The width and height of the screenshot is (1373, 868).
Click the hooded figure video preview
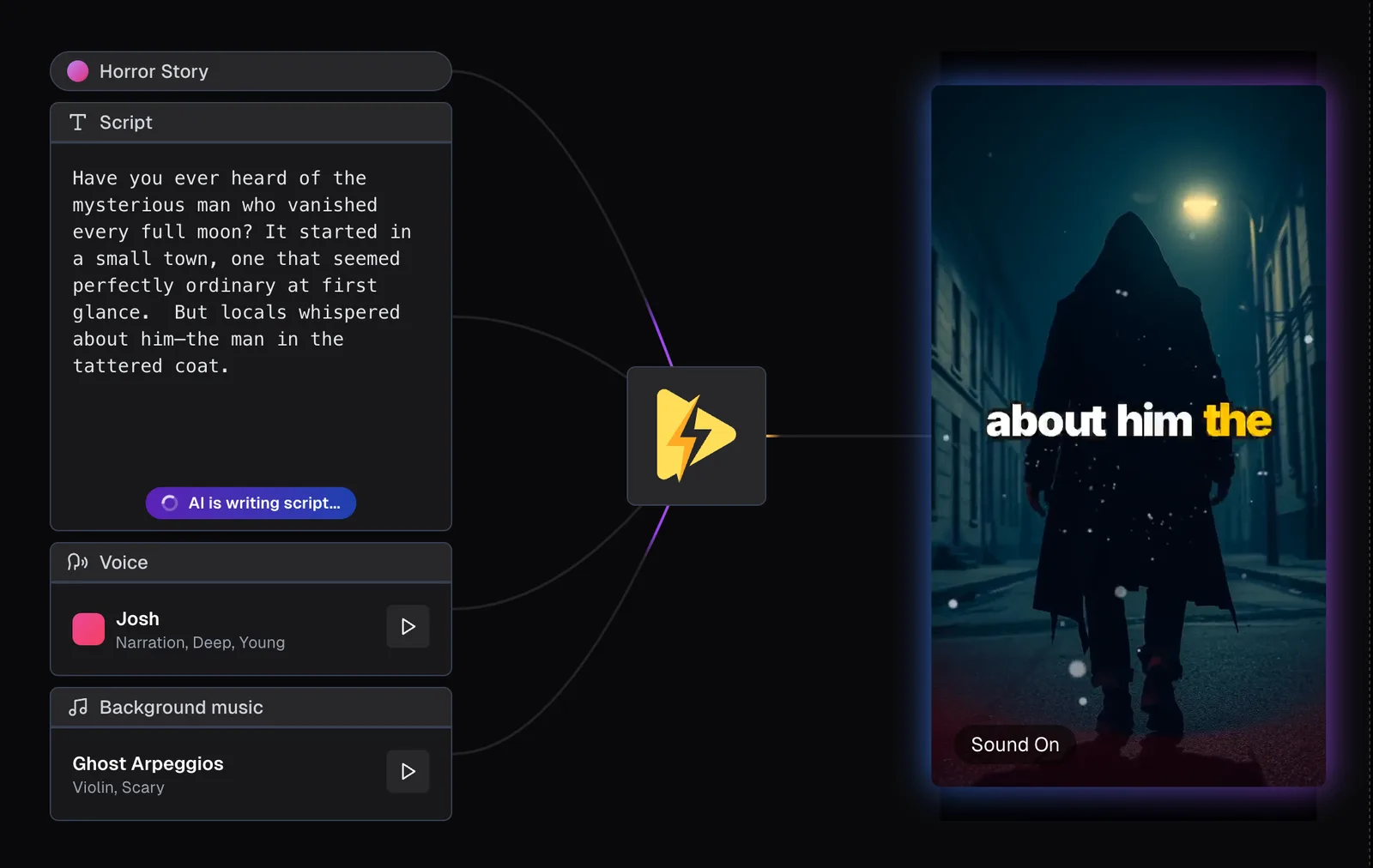coord(1128,436)
